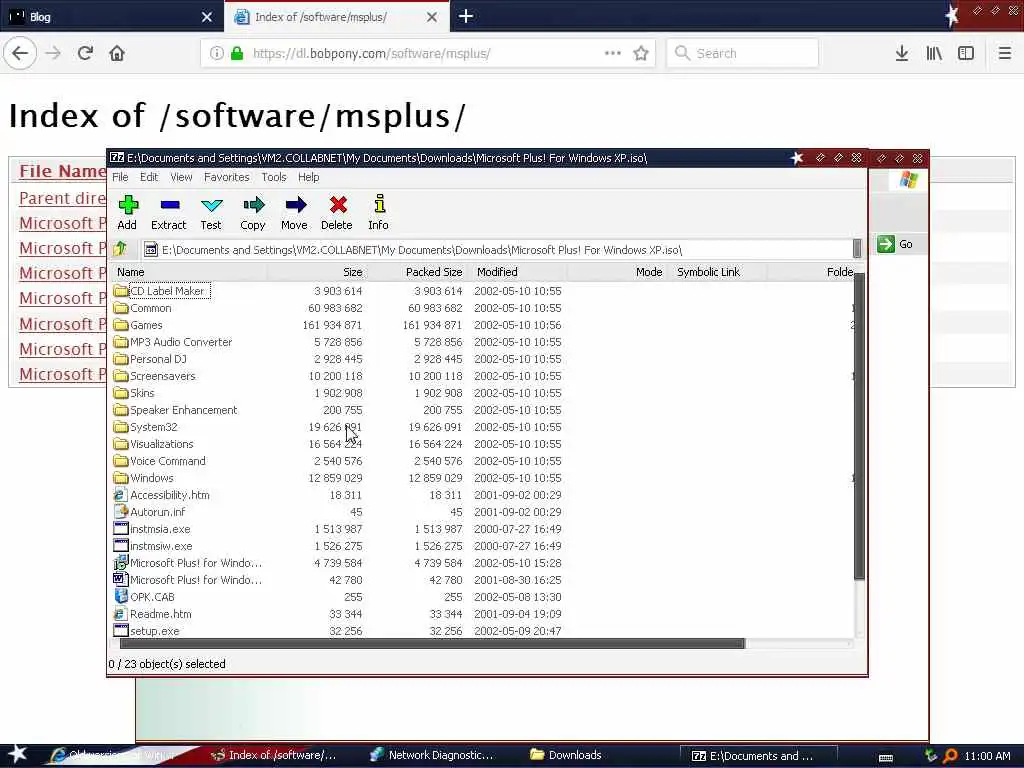Select the Games folder icon

point(120,325)
